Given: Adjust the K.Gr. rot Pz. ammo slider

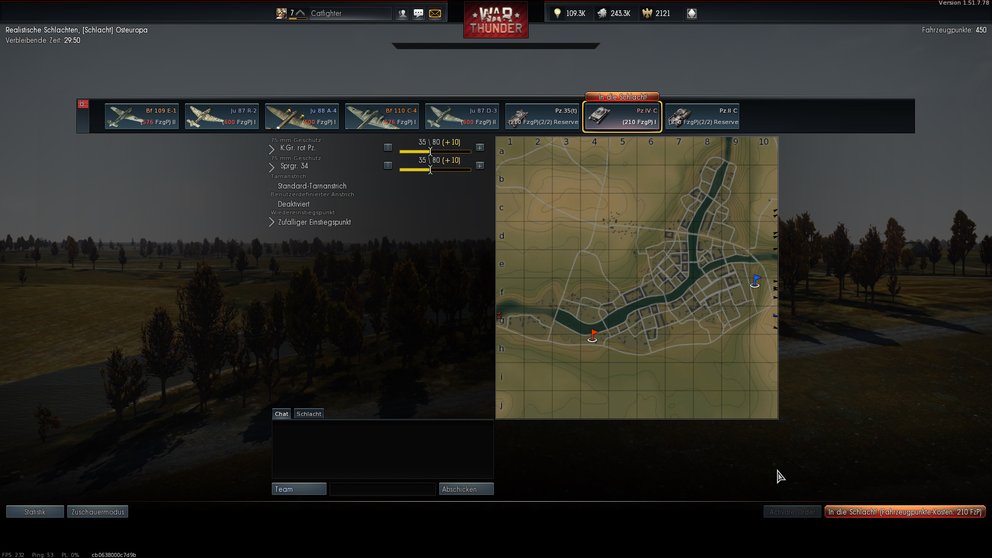Looking at the screenshot, I should click(x=435, y=152).
